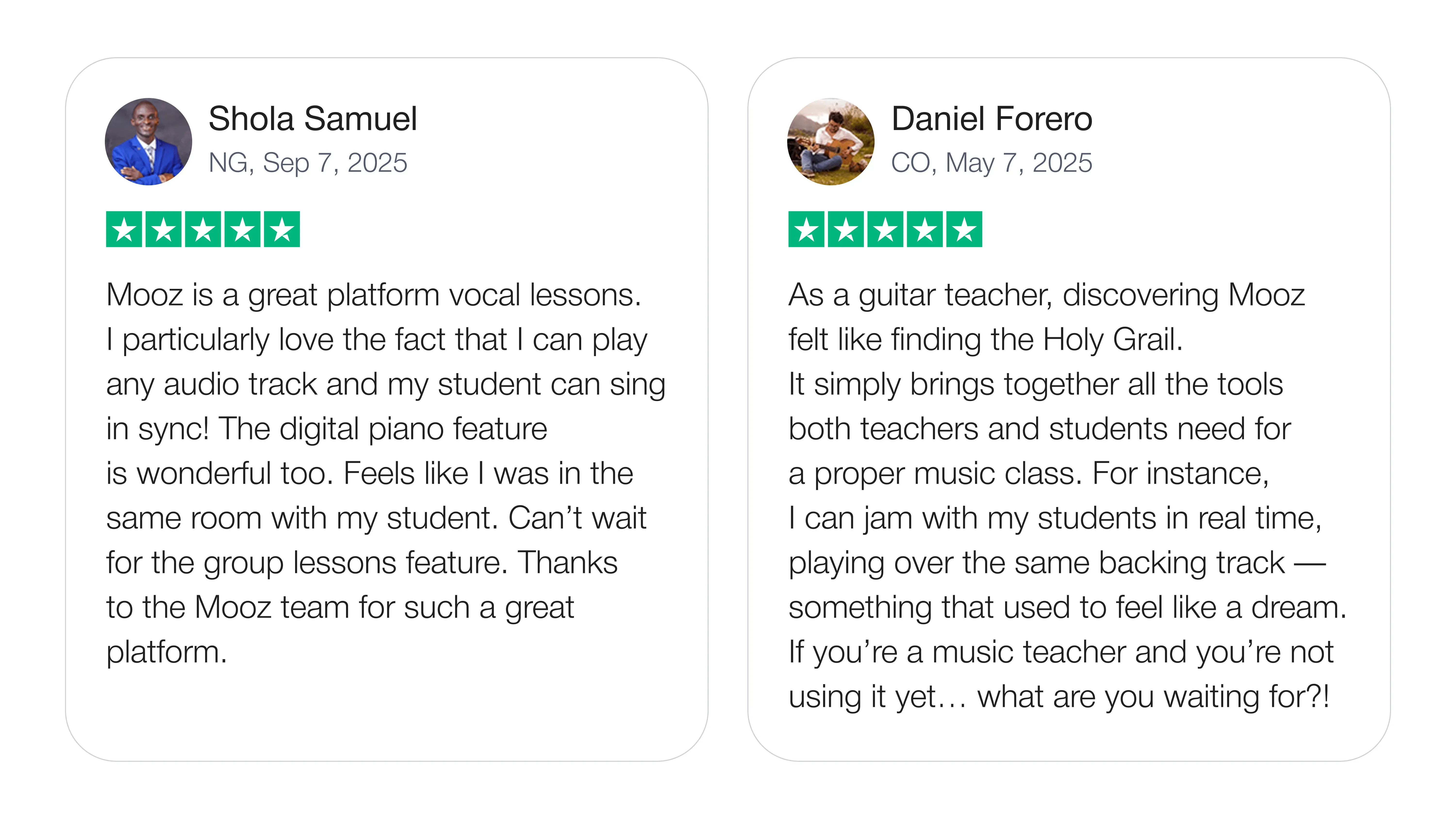Click the second star in Shola Samuel's rating
The width and height of the screenshot is (1456, 819).
pyautogui.click(x=163, y=229)
